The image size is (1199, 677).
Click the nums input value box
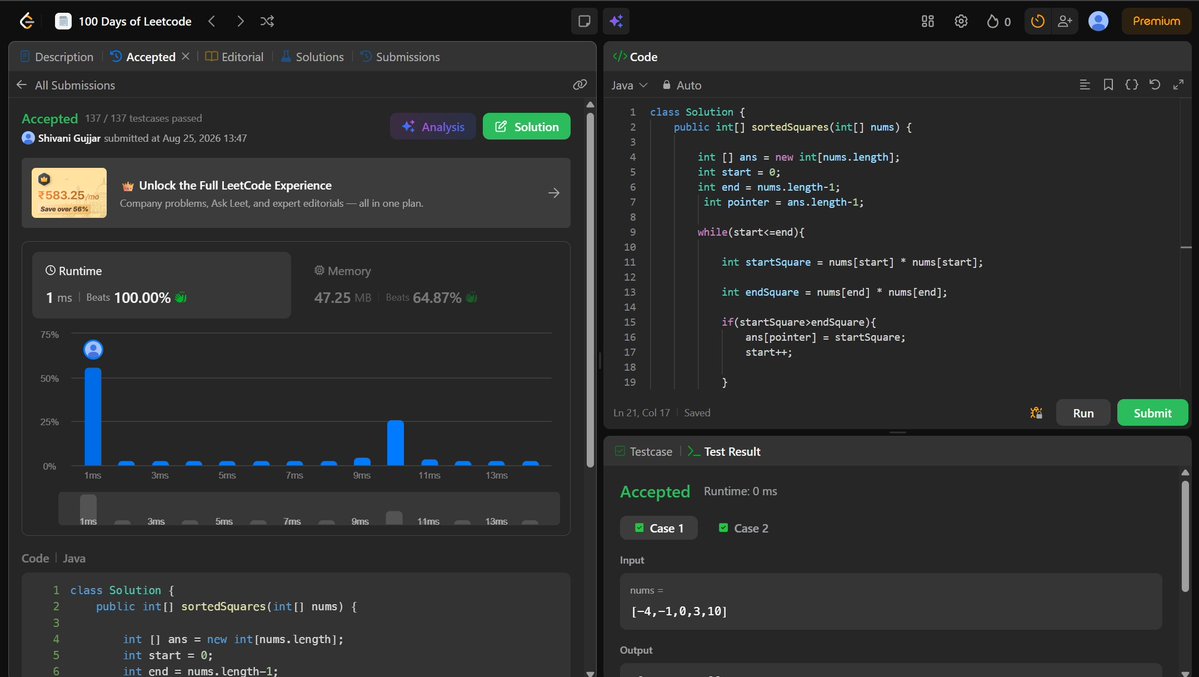891,601
